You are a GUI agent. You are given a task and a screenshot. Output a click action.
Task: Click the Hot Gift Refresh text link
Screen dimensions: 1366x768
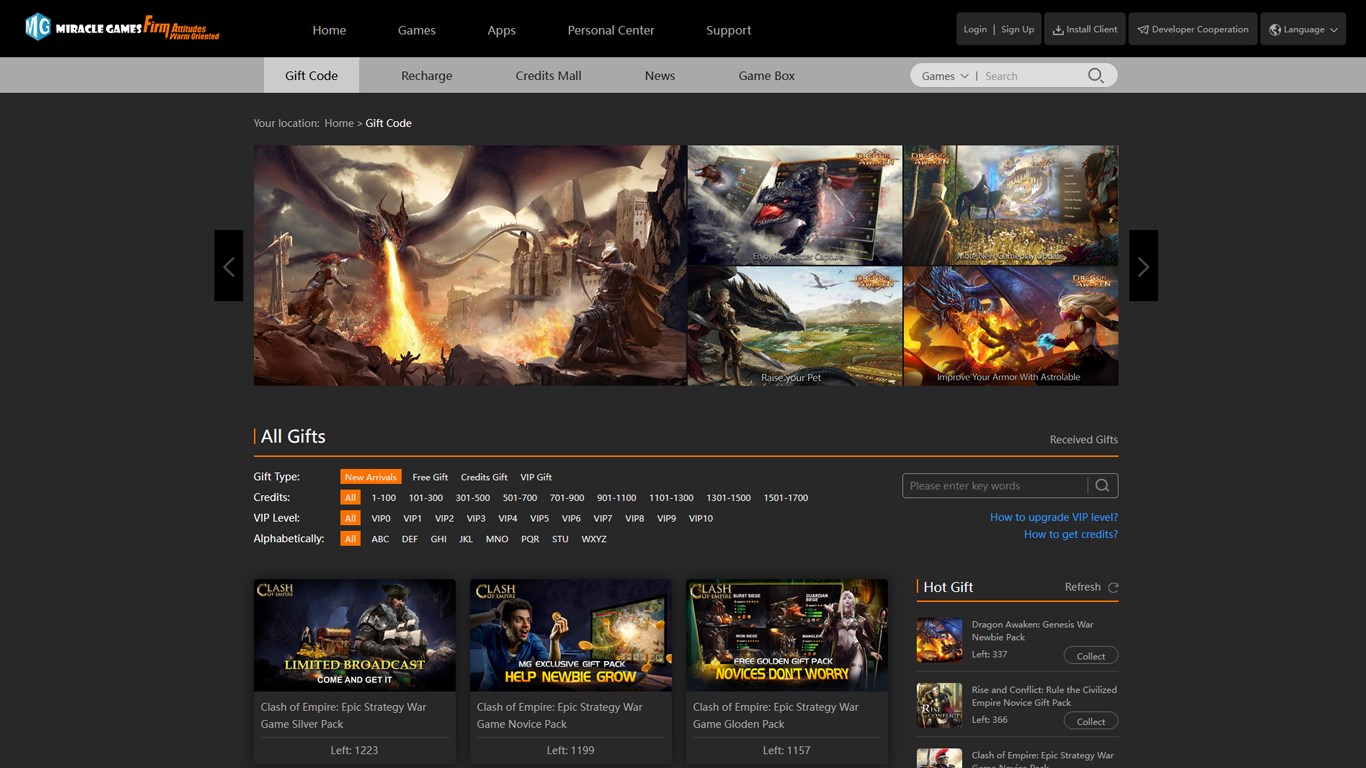click(1083, 587)
